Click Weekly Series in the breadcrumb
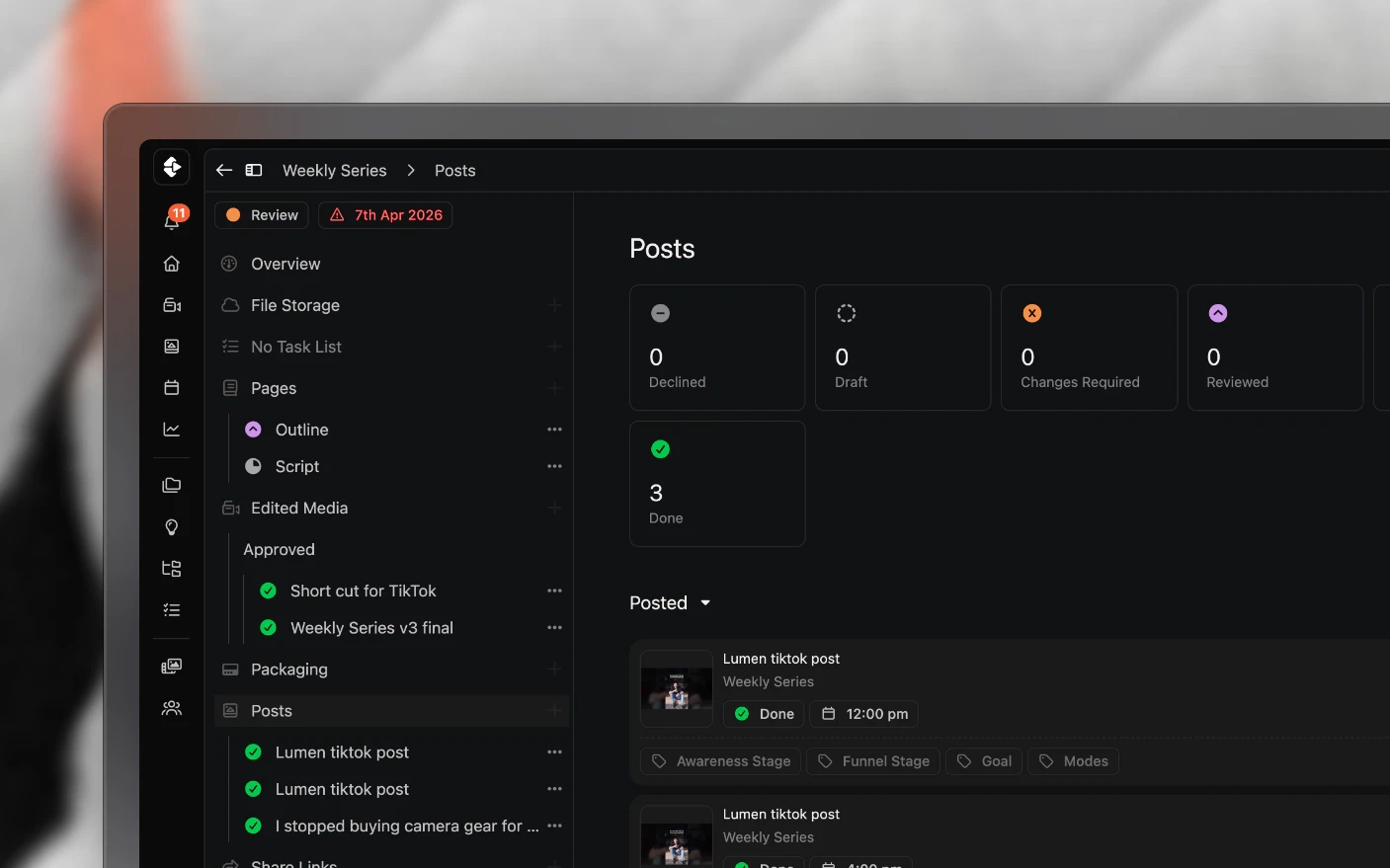 (x=335, y=171)
